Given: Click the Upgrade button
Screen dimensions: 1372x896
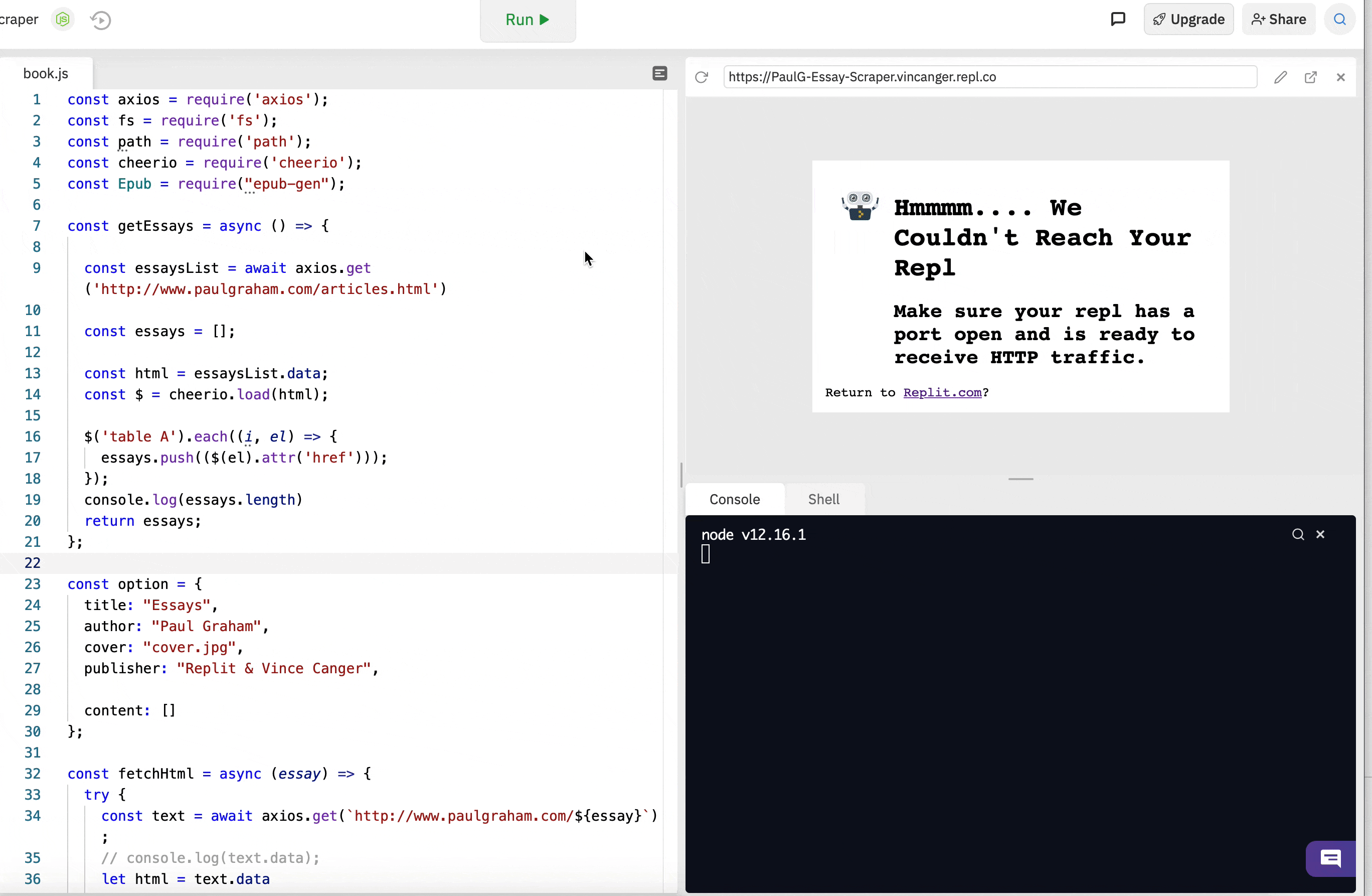Looking at the screenshot, I should click(x=1188, y=20).
